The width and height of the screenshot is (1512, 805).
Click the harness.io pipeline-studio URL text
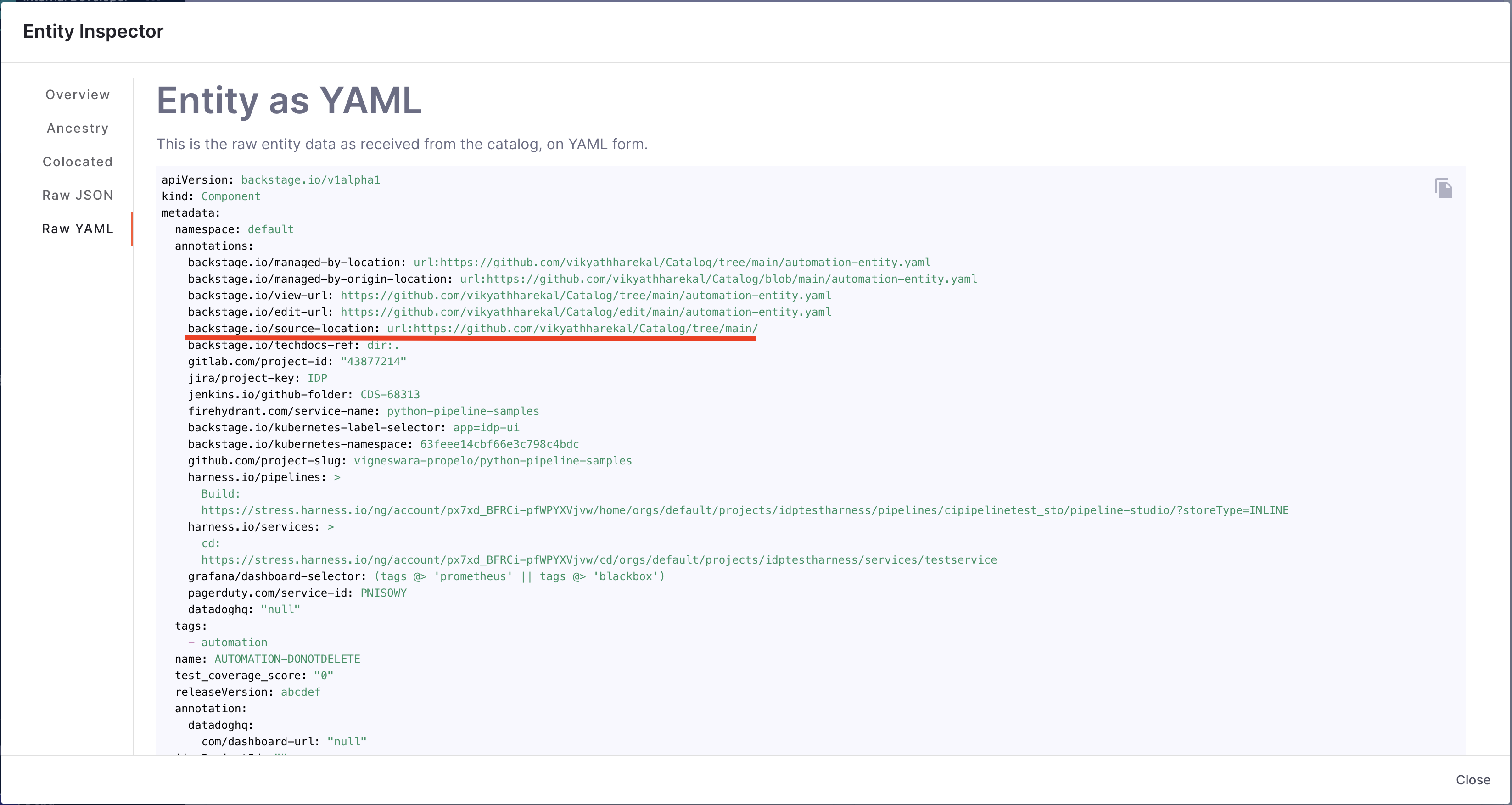pos(744,510)
